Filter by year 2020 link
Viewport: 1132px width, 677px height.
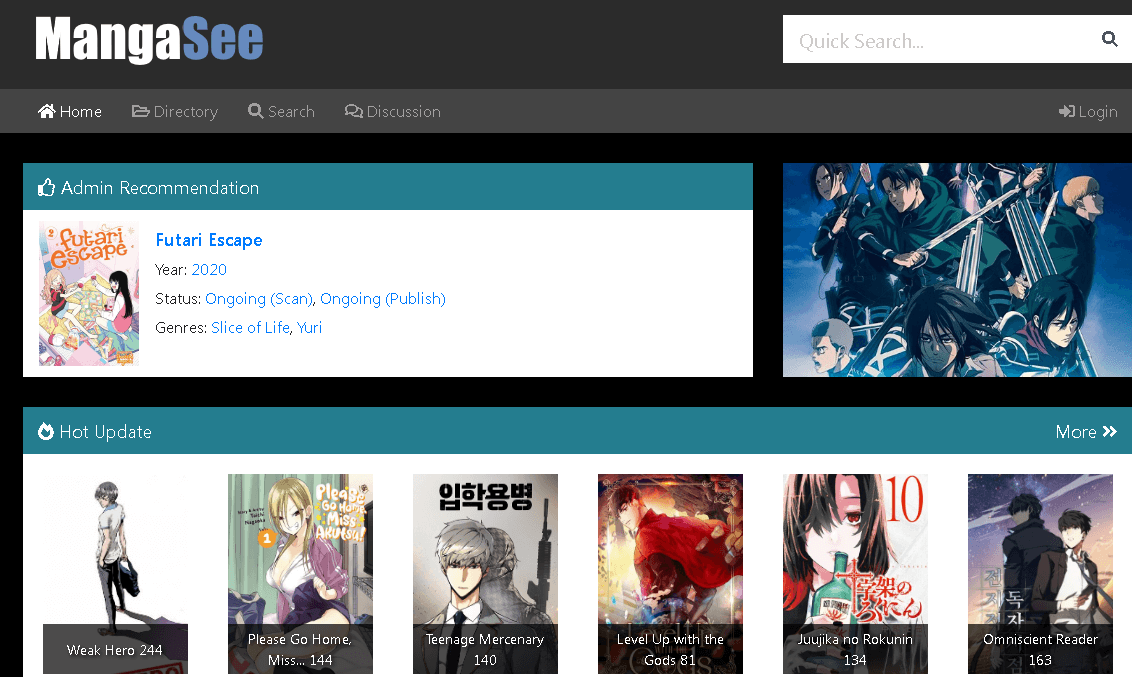click(x=209, y=270)
